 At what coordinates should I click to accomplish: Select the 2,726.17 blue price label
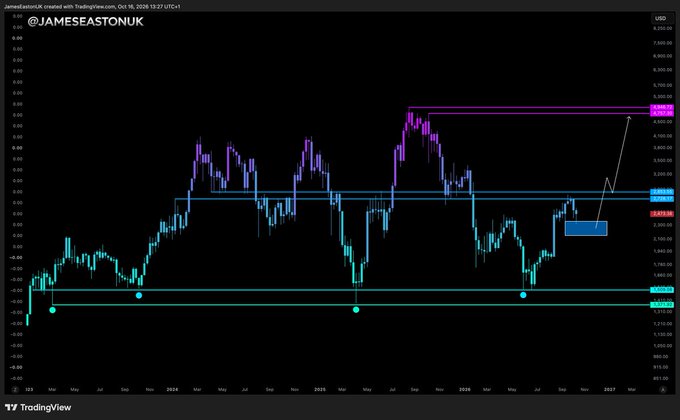coord(662,199)
